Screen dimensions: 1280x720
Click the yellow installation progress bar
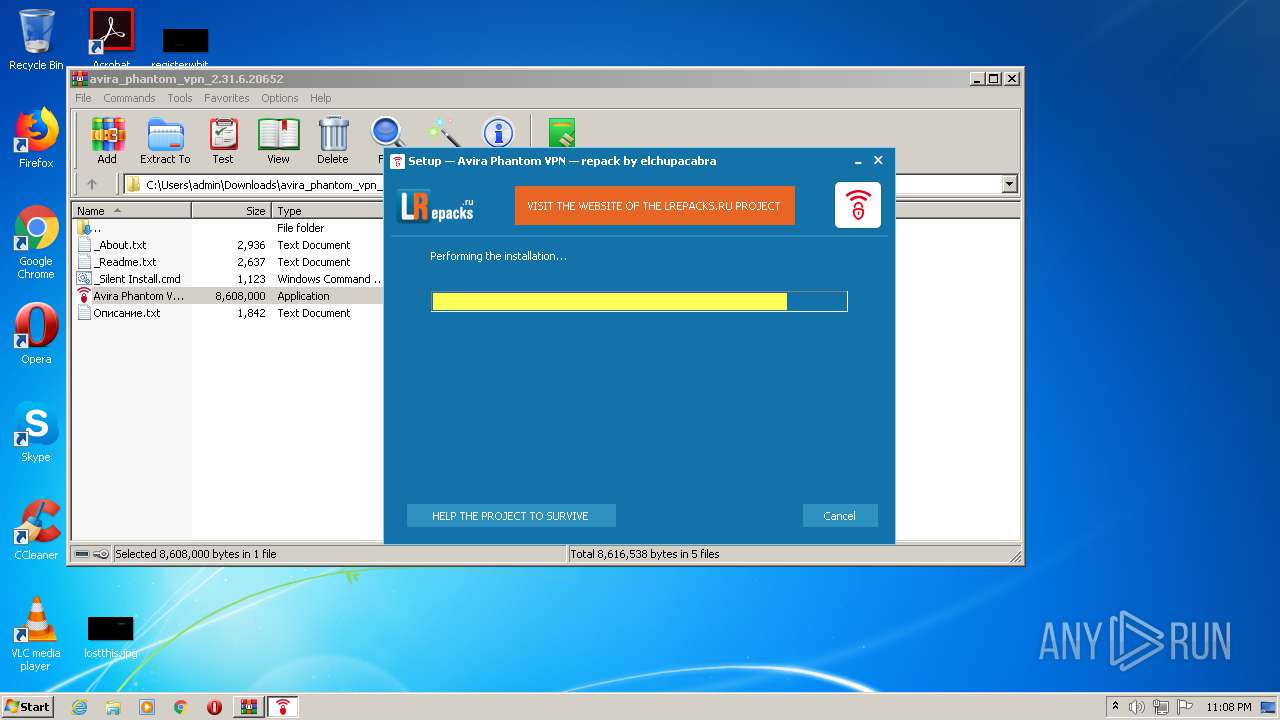pyautogui.click(x=639, y=302)
